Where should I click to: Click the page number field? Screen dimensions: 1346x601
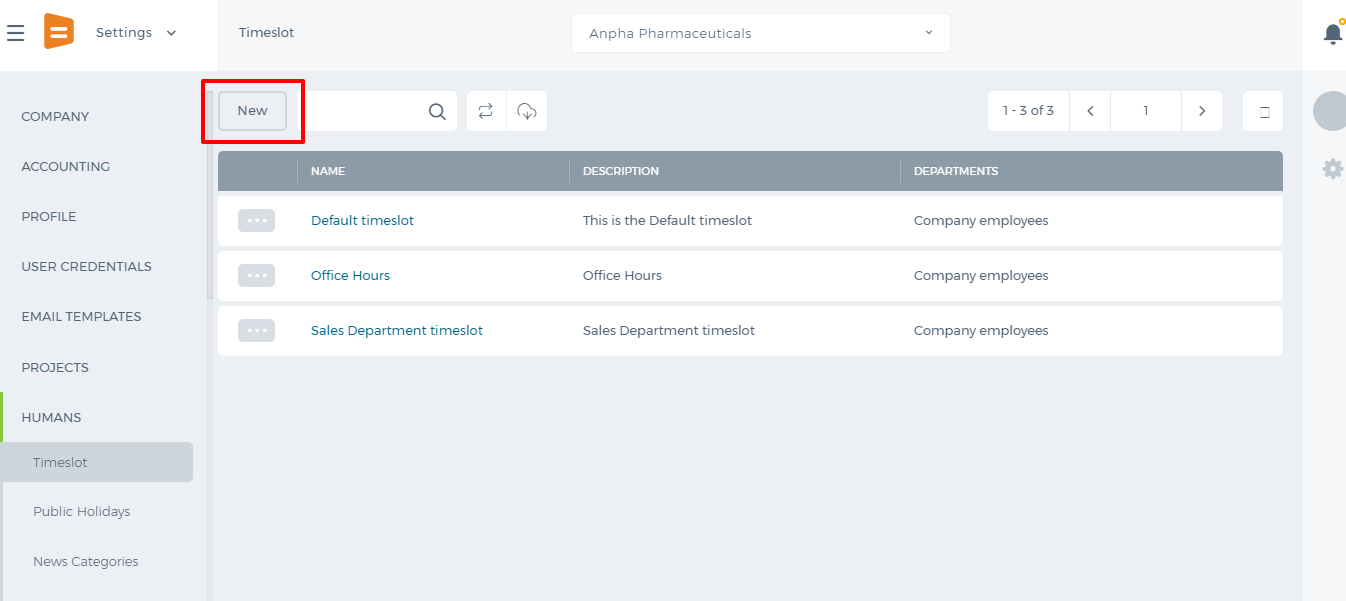click(1146, 111)
